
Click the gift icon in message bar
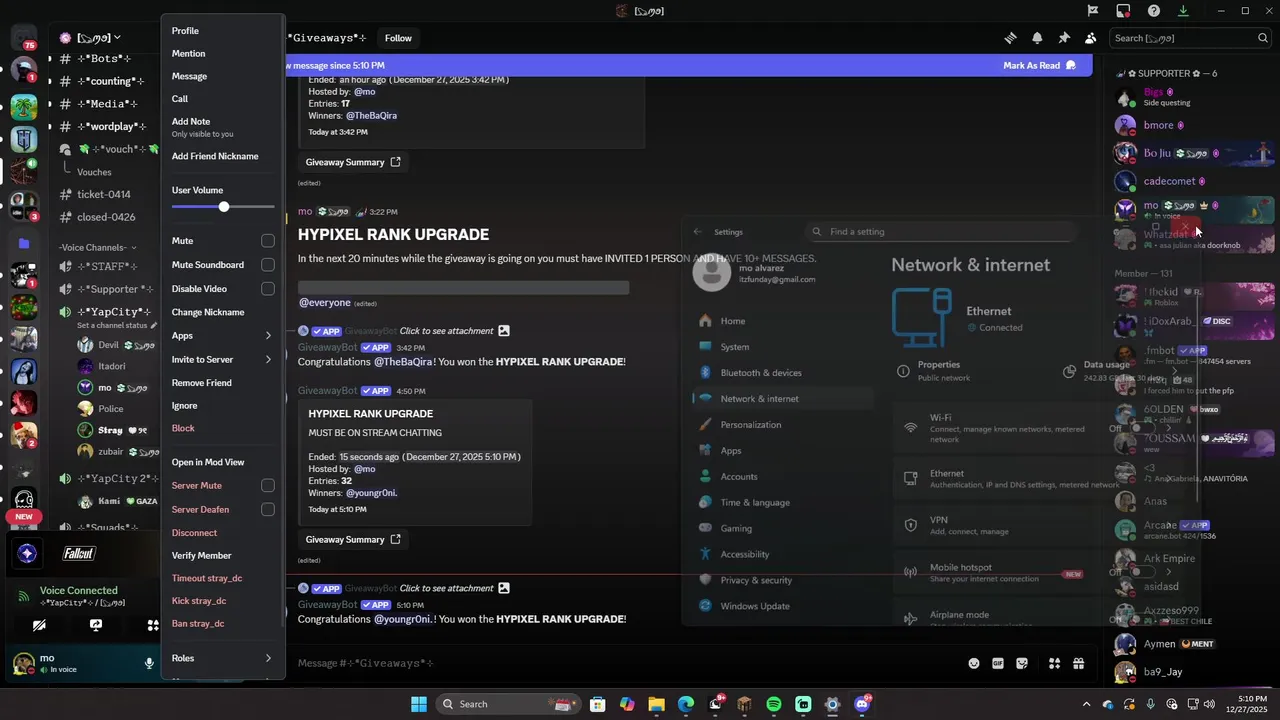tap(1078, 663)
